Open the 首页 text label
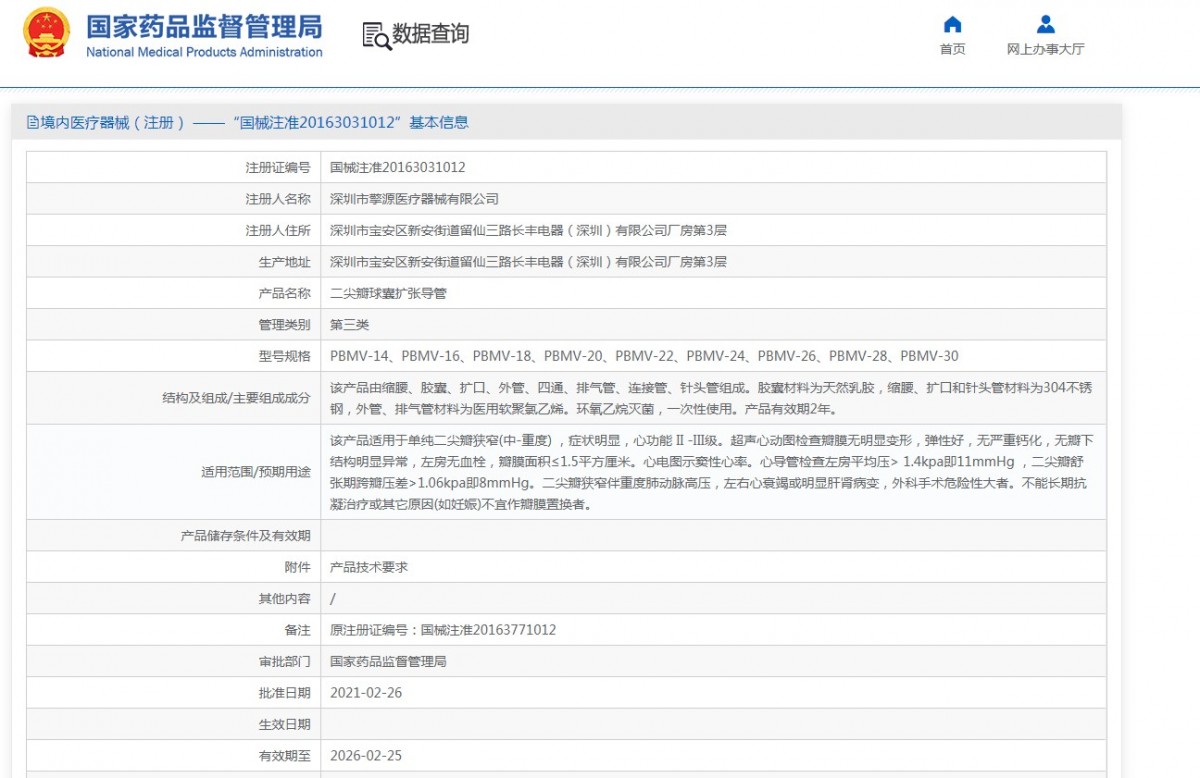This screenshot has width=1200, height=778. pyautogui.click(x=952, y=50)
